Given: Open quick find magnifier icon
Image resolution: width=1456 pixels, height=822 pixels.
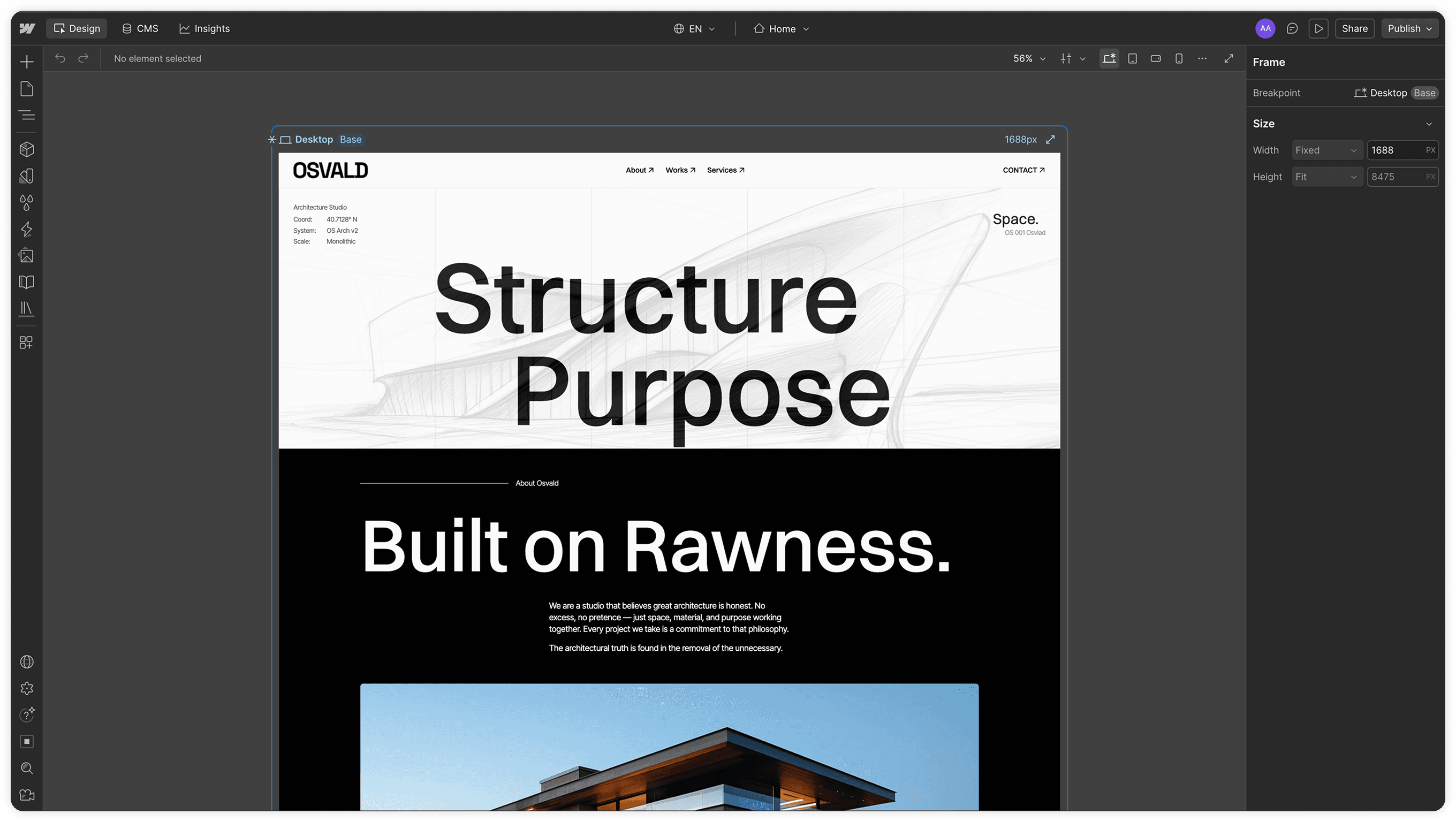Looking at the screenshot, I should click(x=27, y=768).
